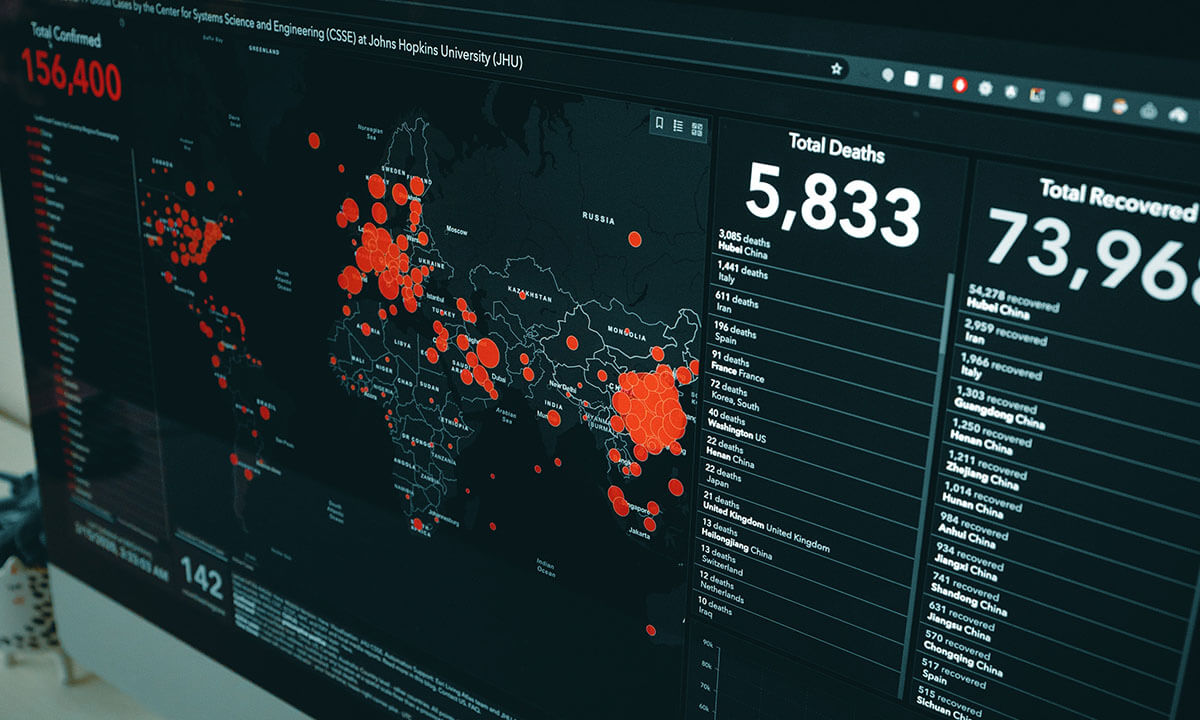Click the Total Confirmed 156,400 figure
The width and height of the screenshot is (1200, 720).
[x=70, y=73]
